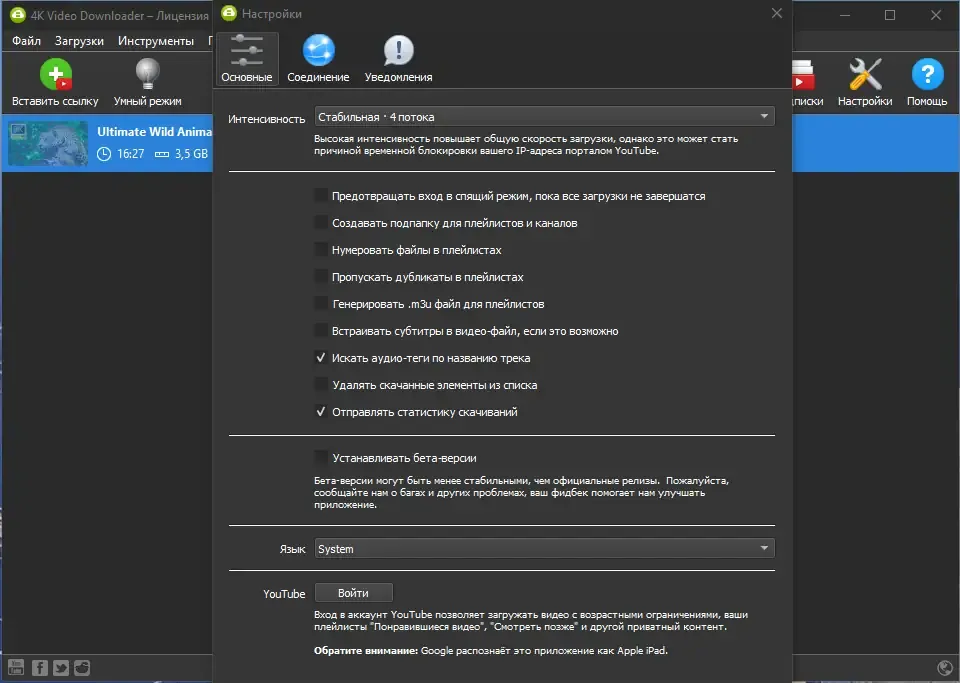This screenshot has height=683, width=960.
Task: Enable Устанавливать бета-версии checkbox
Action: (x=321, y=458)
